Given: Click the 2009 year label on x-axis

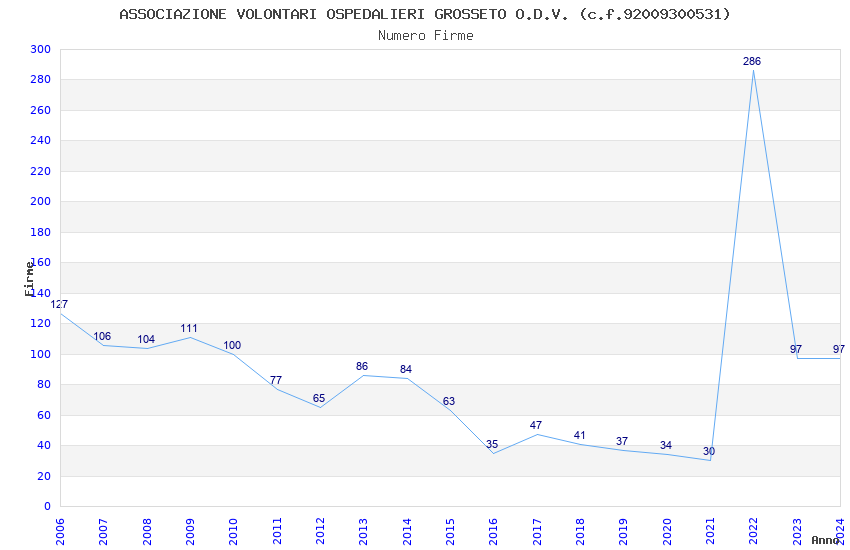Looking at the screenshot, I should point(190,531).
